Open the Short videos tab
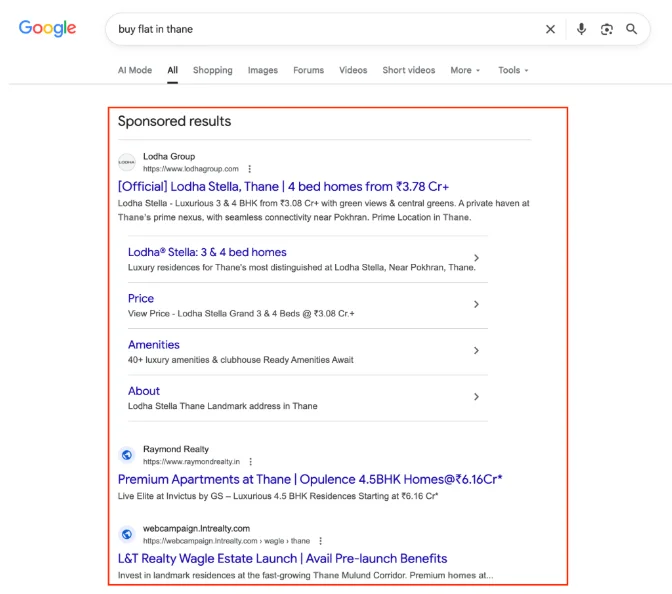 point(408,70)
